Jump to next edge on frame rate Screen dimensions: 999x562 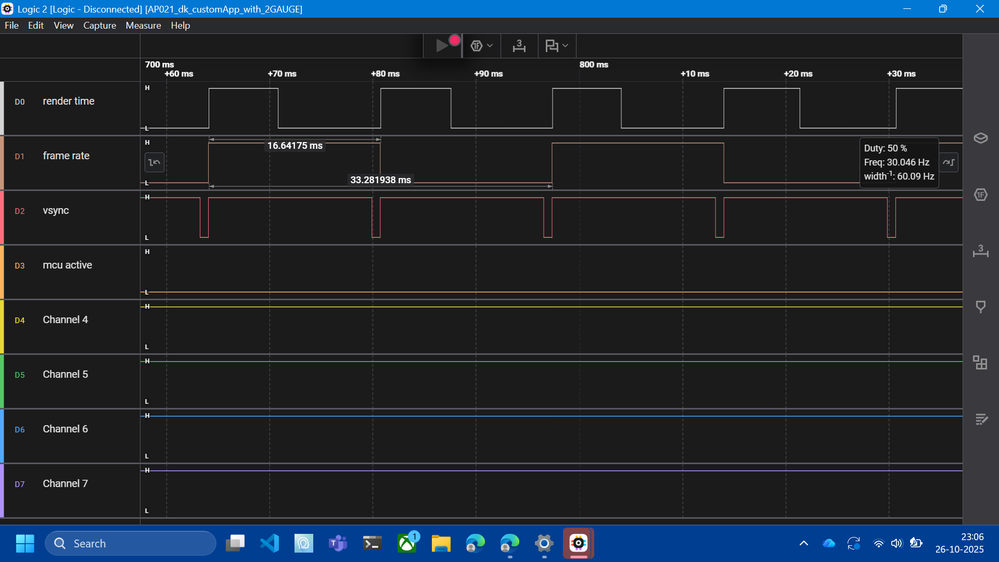(x=949, y=162)
